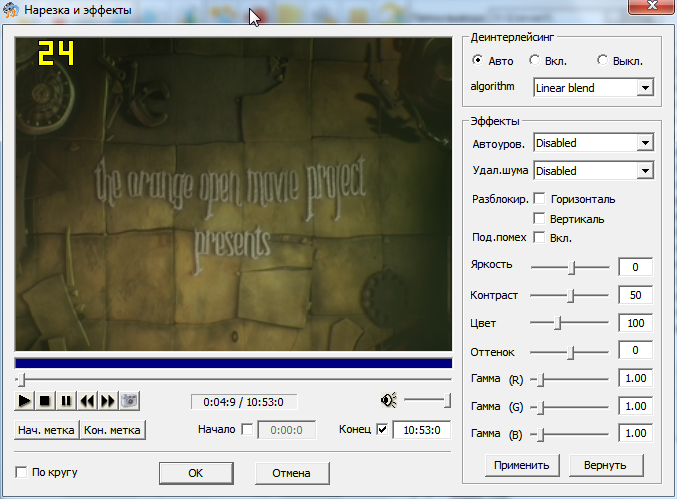Click the Применить apply button
This screenshot has height=499, width=677.
point(522,465)
